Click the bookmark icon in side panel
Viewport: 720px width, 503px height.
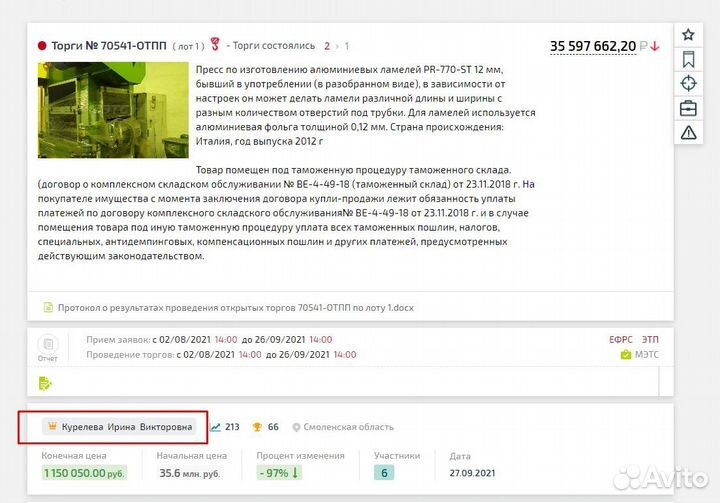(x=688, y=59)
